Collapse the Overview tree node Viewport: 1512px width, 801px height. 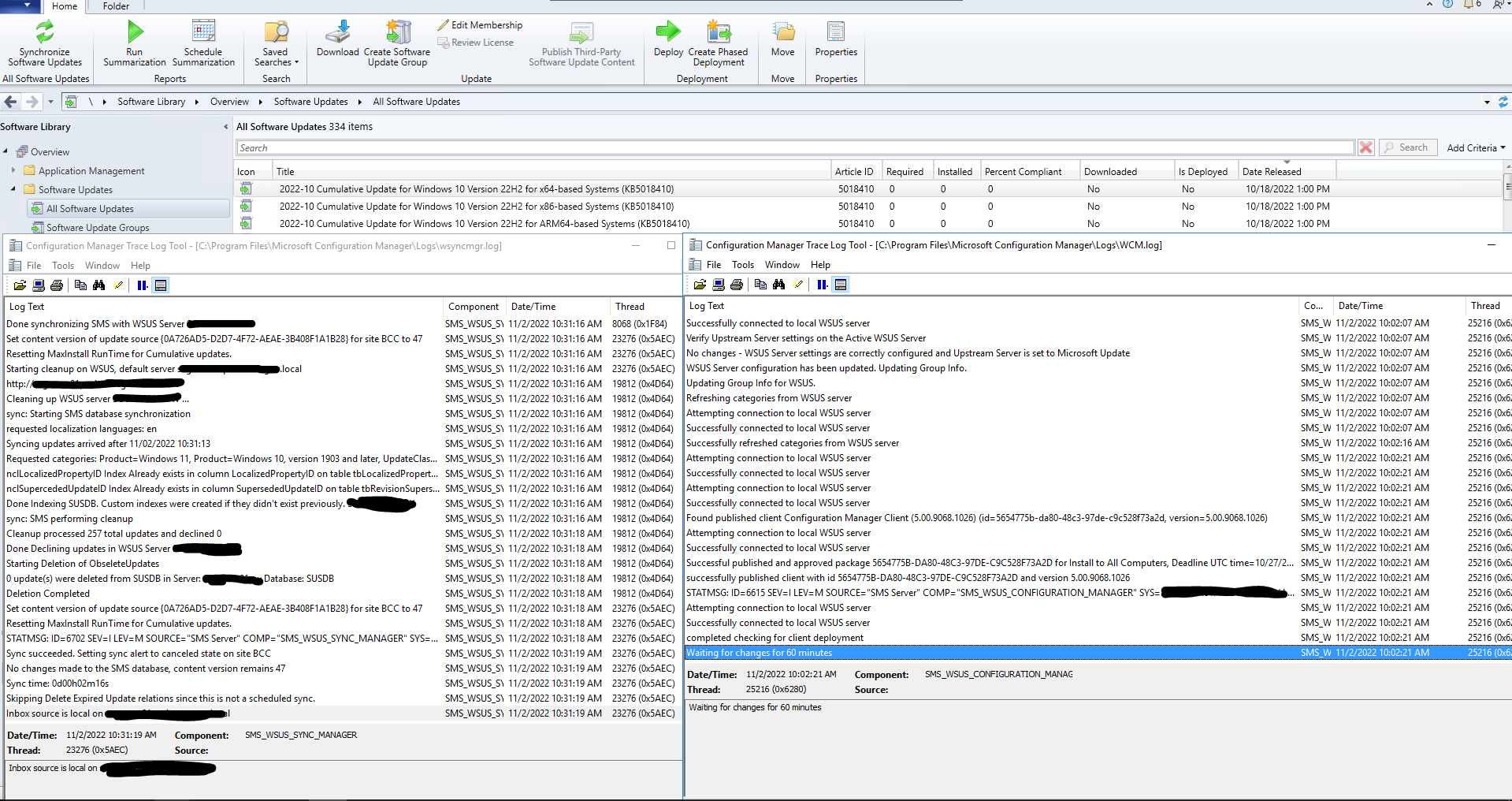click(x=6, y=151)
